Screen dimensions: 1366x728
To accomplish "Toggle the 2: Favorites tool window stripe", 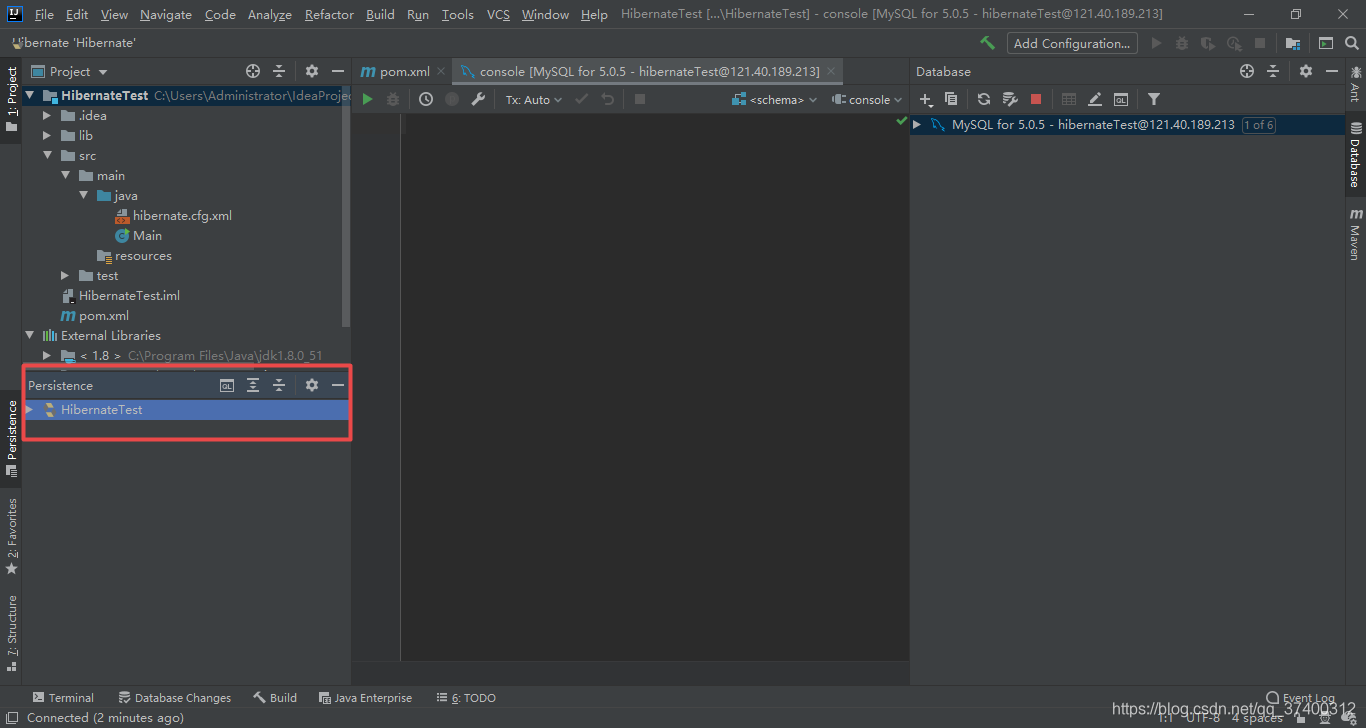I will 11,537.
